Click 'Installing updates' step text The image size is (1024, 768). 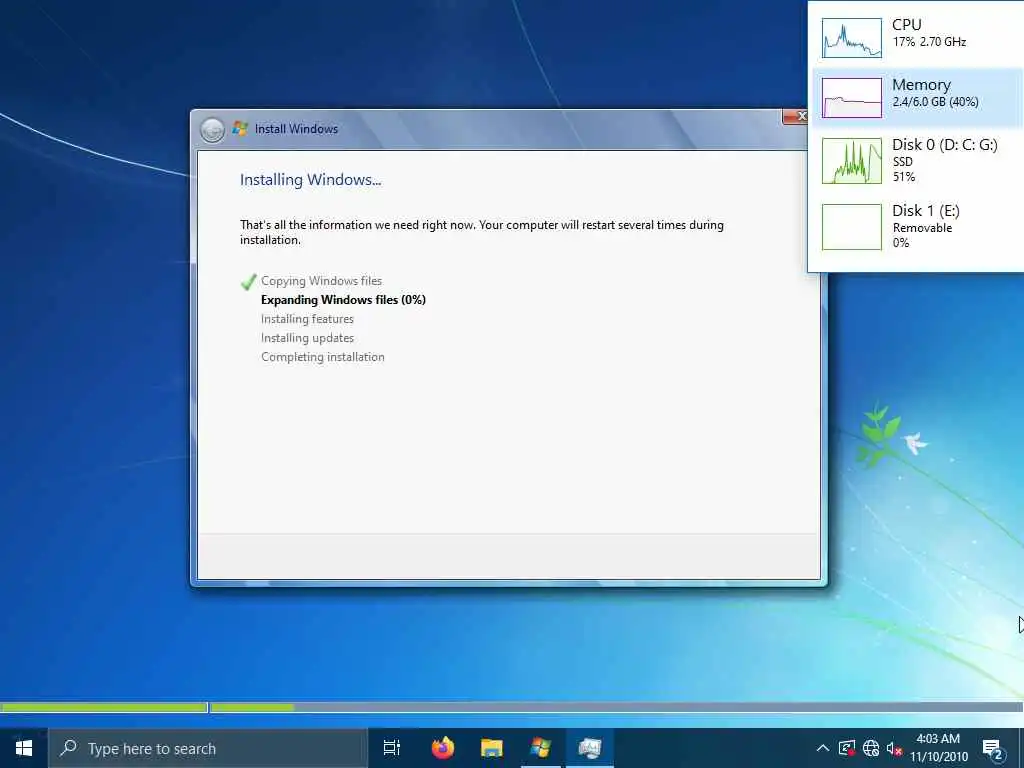tap(308, 338)
